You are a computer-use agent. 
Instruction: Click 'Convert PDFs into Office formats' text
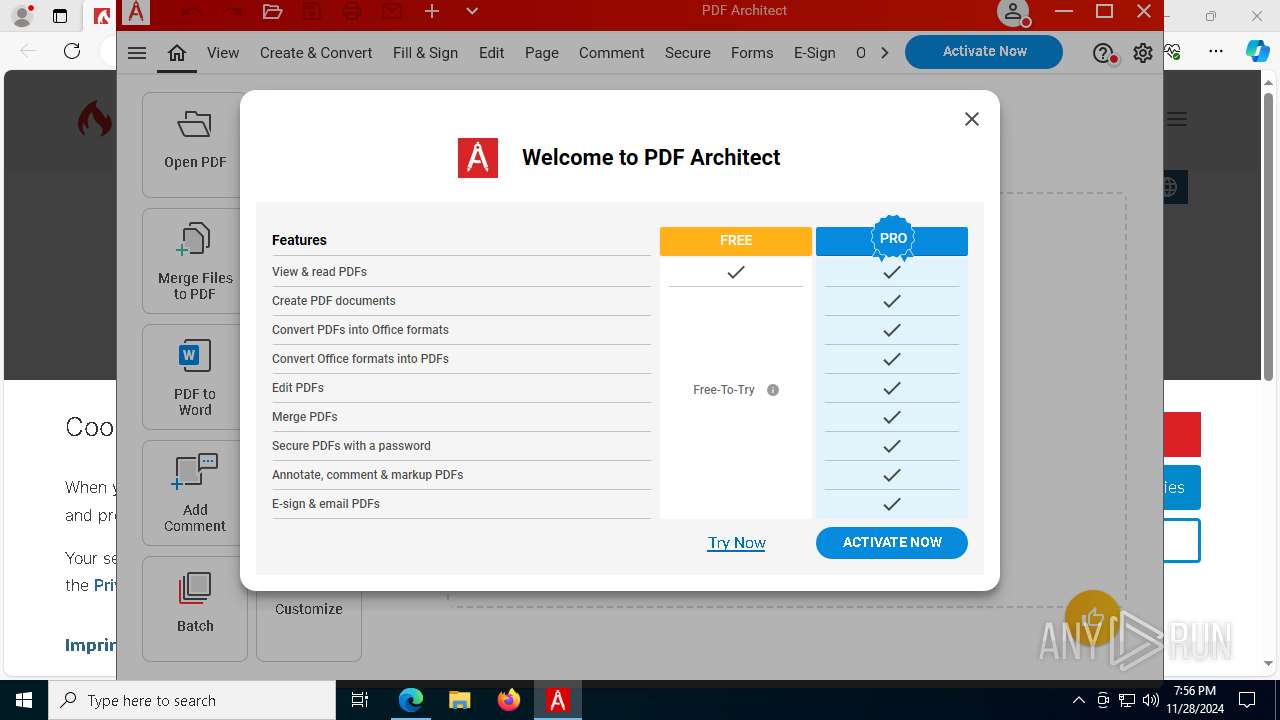click(x=360, y=330)
